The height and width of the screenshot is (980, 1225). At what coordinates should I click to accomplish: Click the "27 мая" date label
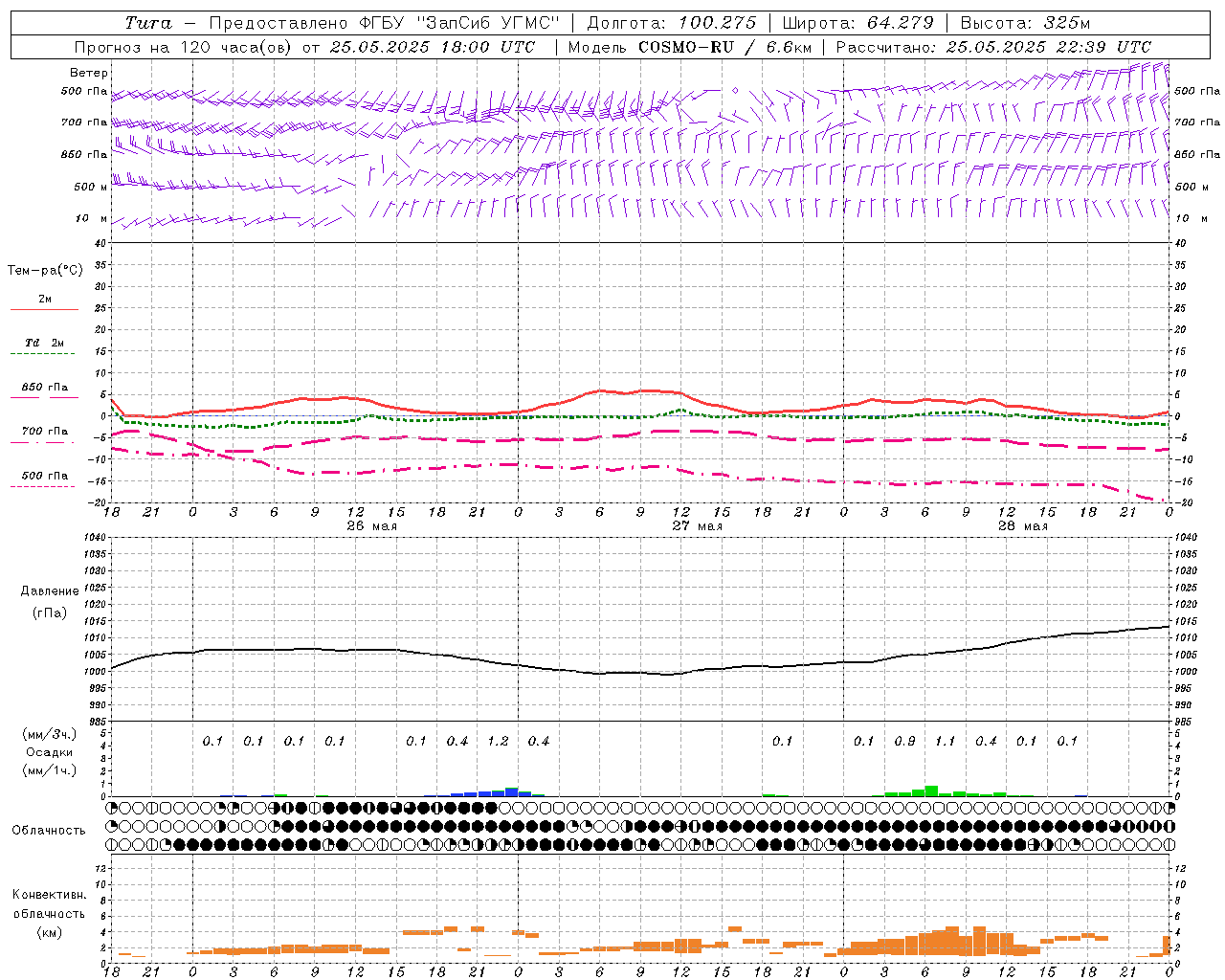[697, 525]
